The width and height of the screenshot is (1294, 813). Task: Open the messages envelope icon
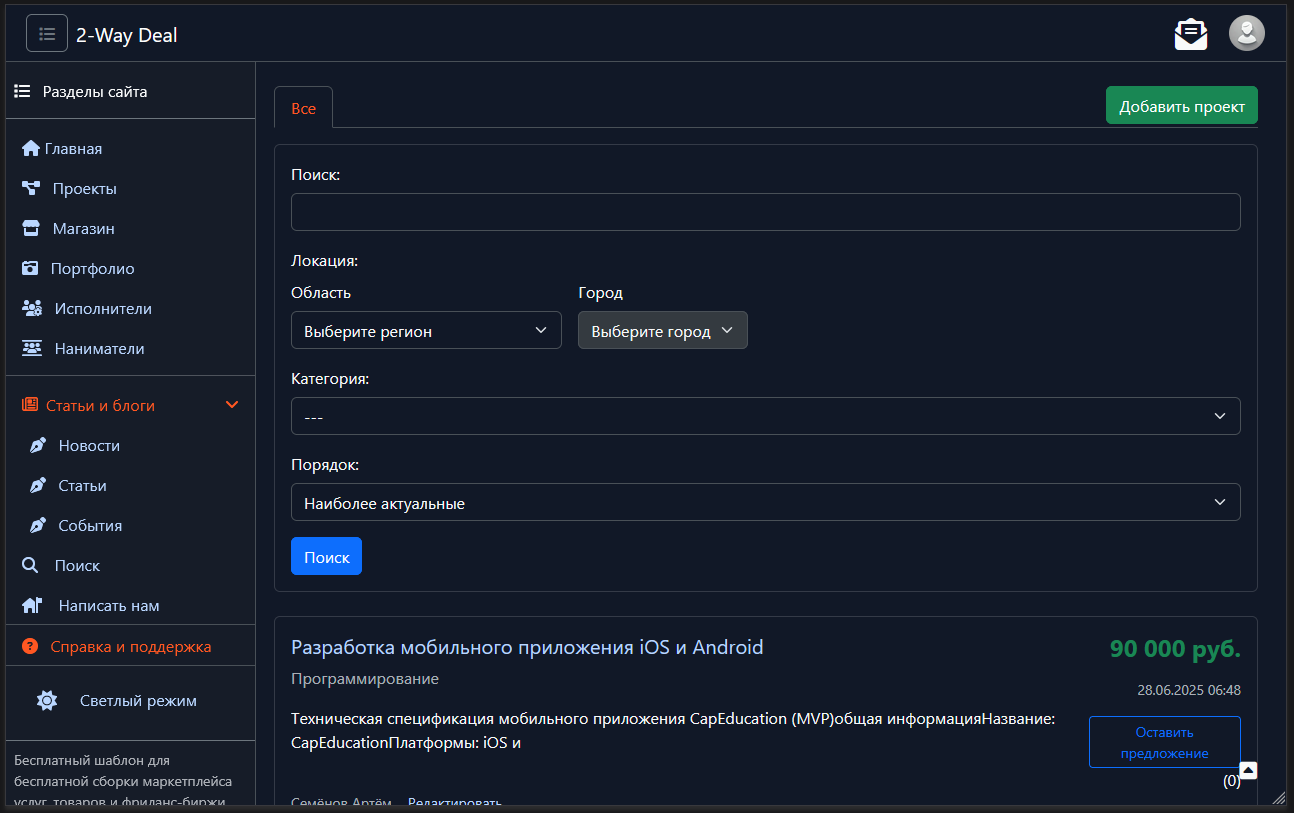(x=1191, y=34)
